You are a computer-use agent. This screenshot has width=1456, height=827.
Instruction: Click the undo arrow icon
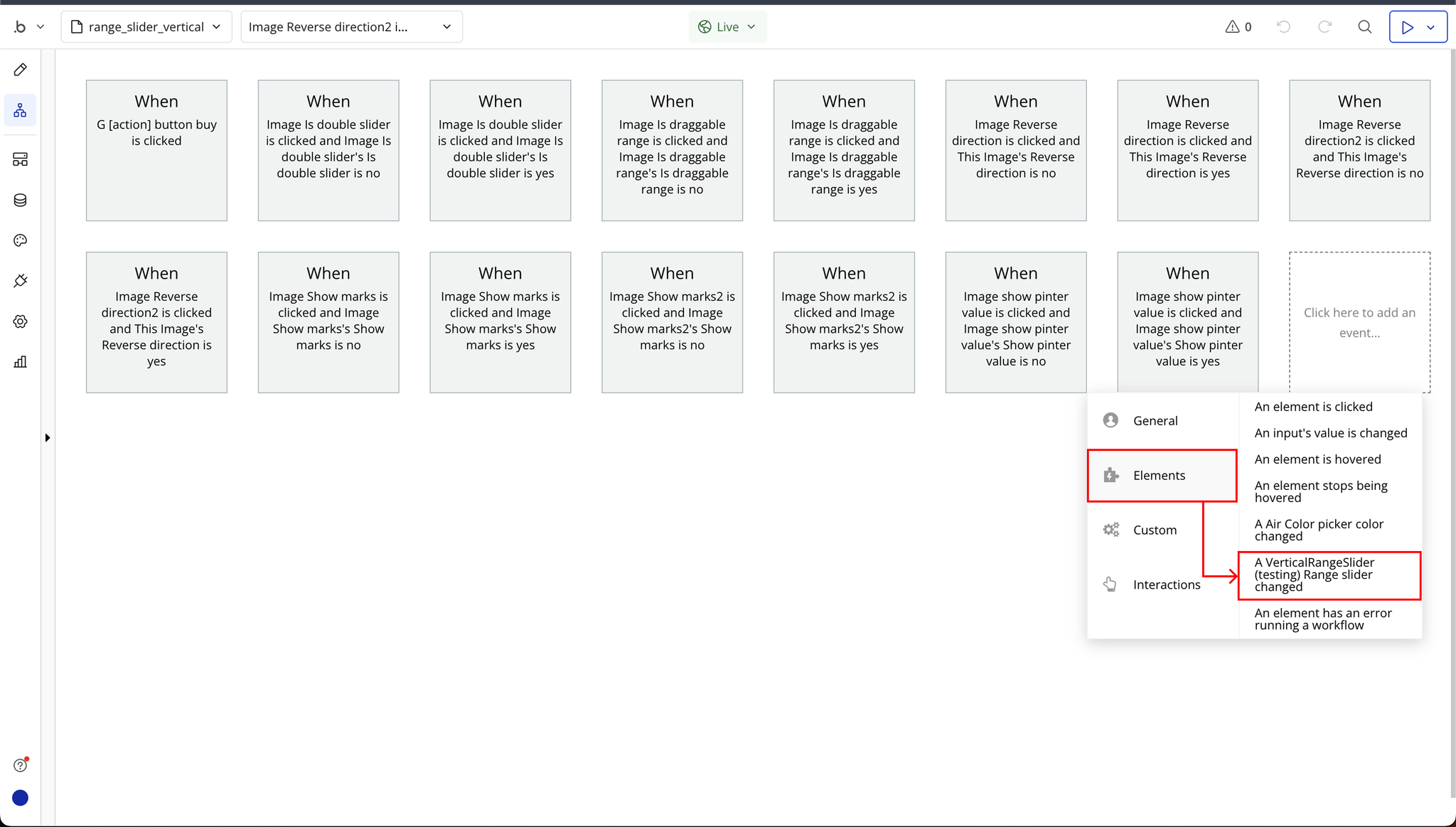coord(1283,27)
